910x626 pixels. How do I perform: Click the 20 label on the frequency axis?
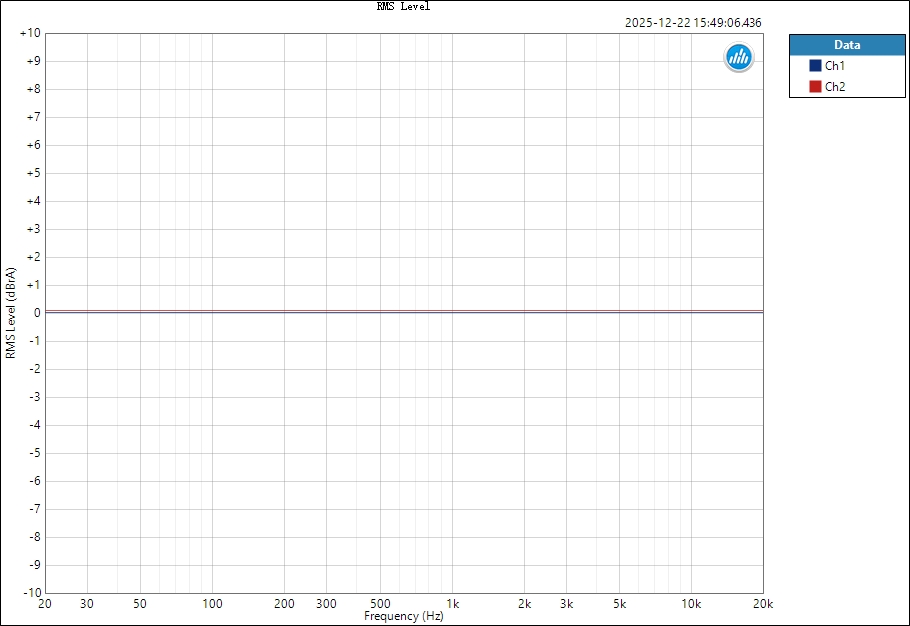[45, 604]
